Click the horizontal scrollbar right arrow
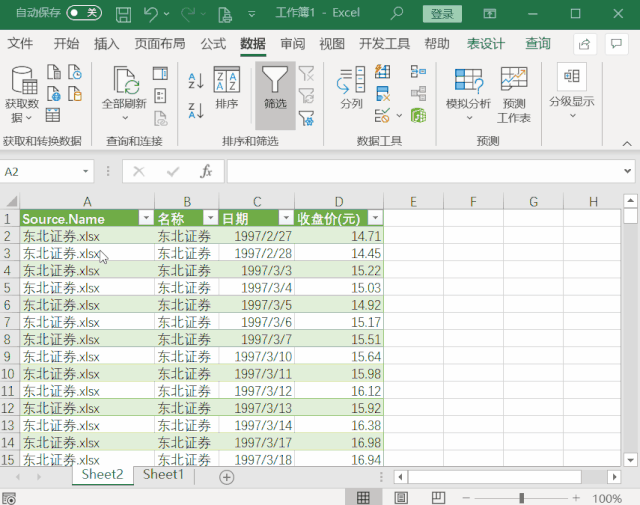Image resolution: width=640 pixels, height=505 pixels. 614,477
